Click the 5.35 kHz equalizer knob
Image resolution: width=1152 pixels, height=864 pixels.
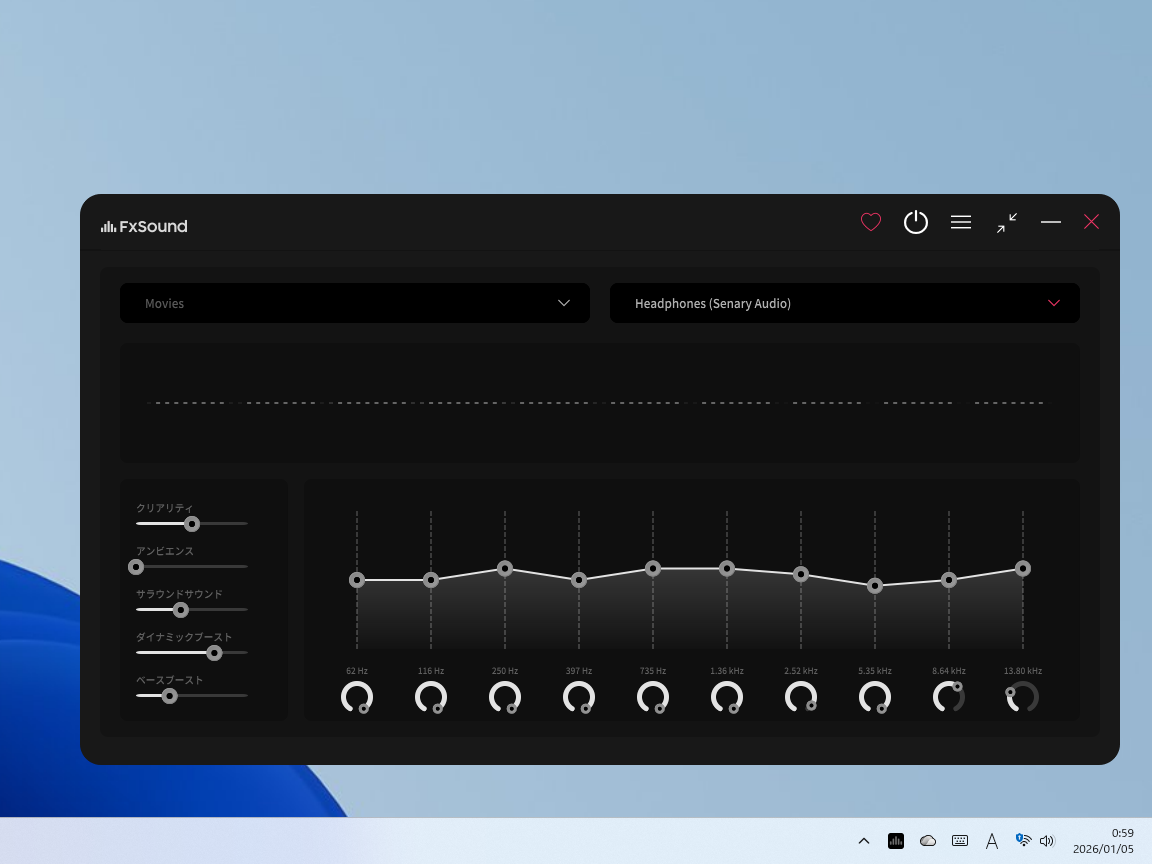pyautogui.click(x=874, y=696)
